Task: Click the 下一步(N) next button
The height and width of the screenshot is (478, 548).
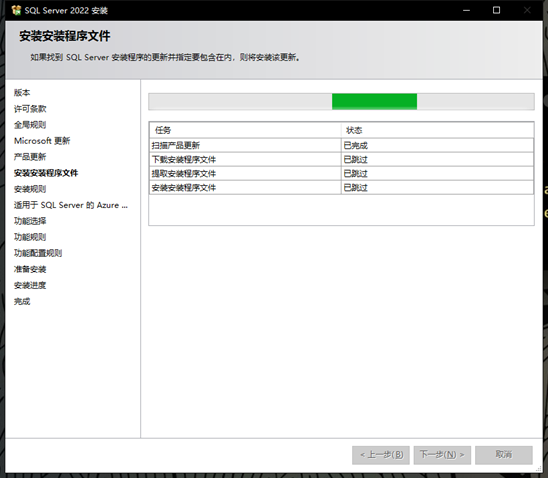Action: tap(442, 455)
